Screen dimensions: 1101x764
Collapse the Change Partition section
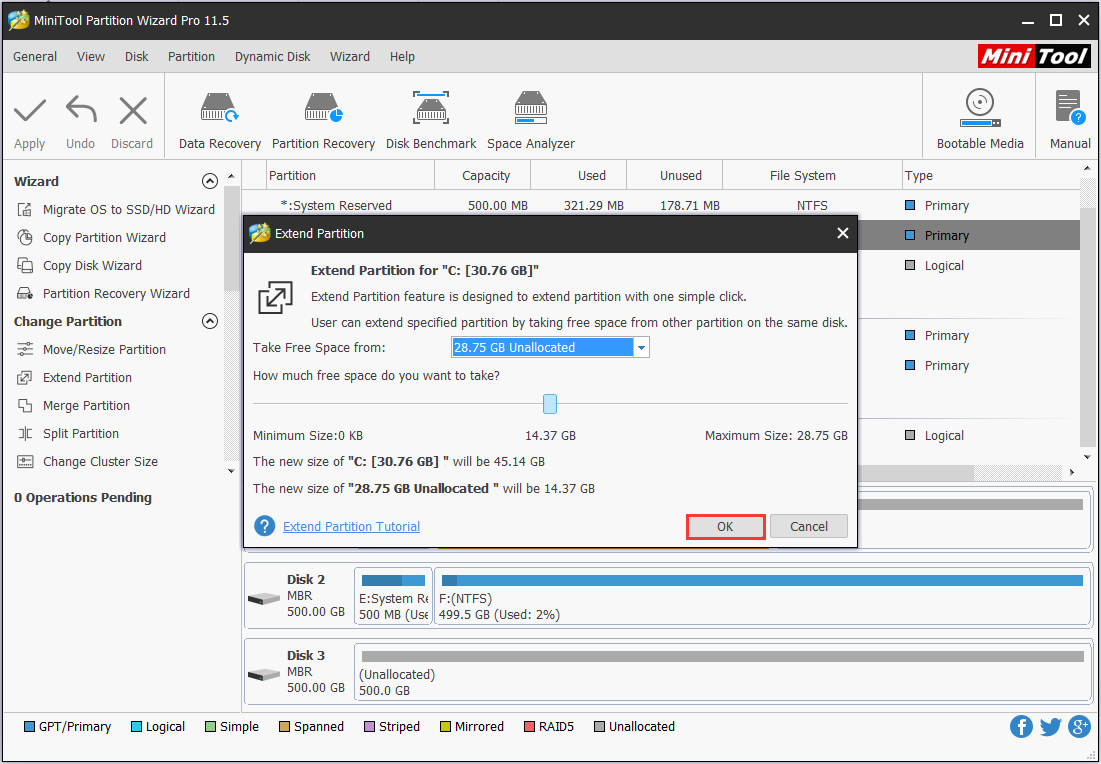point(209,322)
